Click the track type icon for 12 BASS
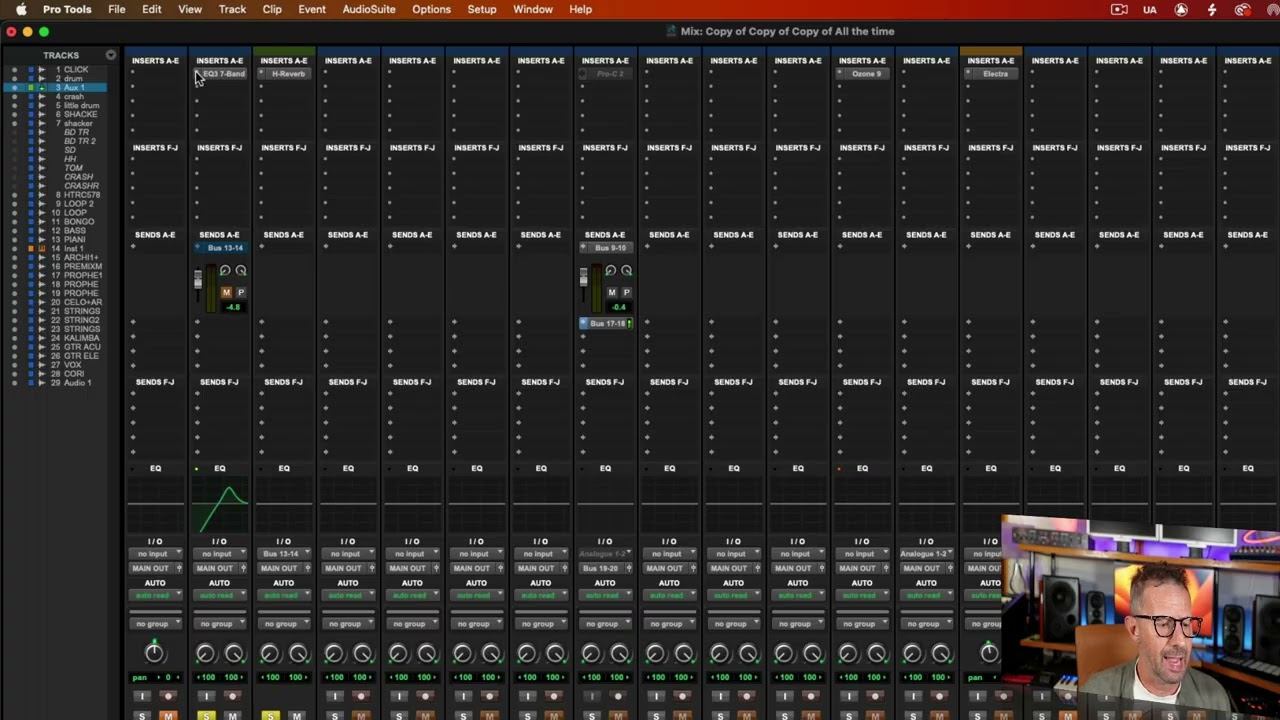Viewport: 1280px width, 720px height. pyautogui.click(x=41, y=231)
